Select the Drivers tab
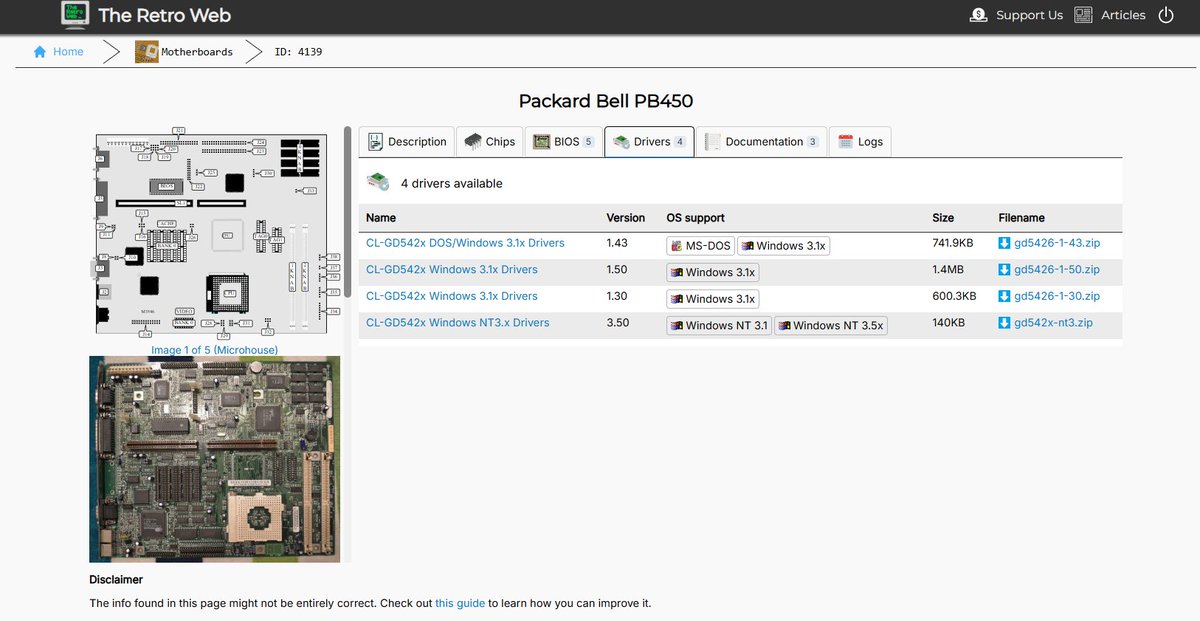The height and width of the screenshot is (621, 1200). pyautogui.click(x=649, y=142)
